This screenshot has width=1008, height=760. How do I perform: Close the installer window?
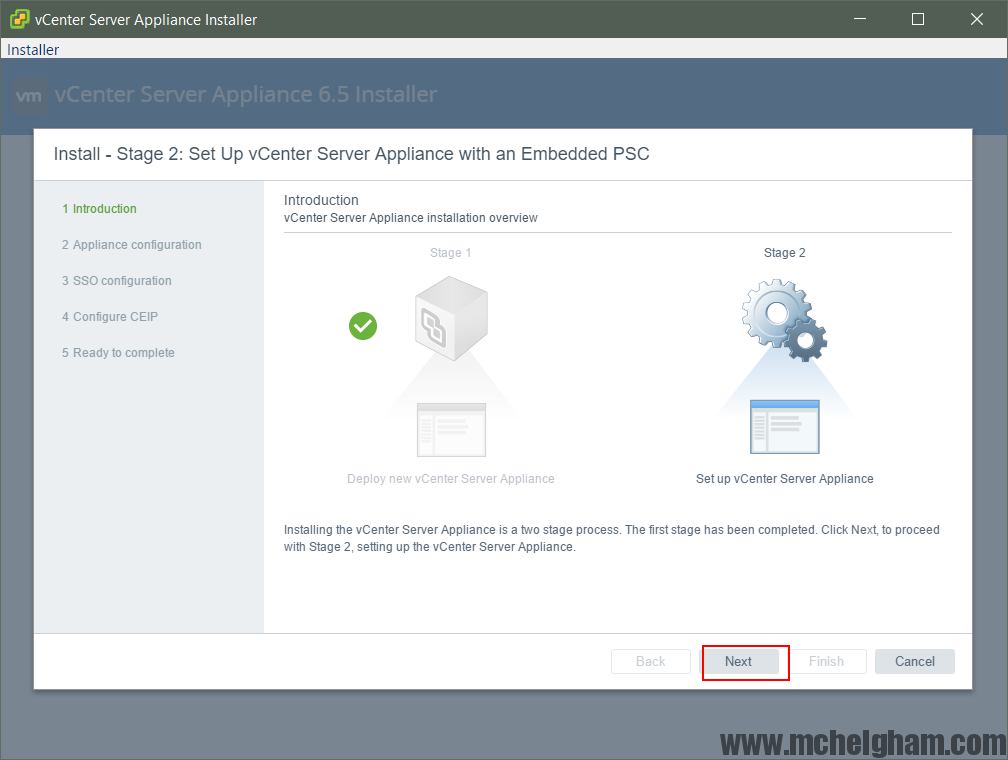tap(976, 19)
